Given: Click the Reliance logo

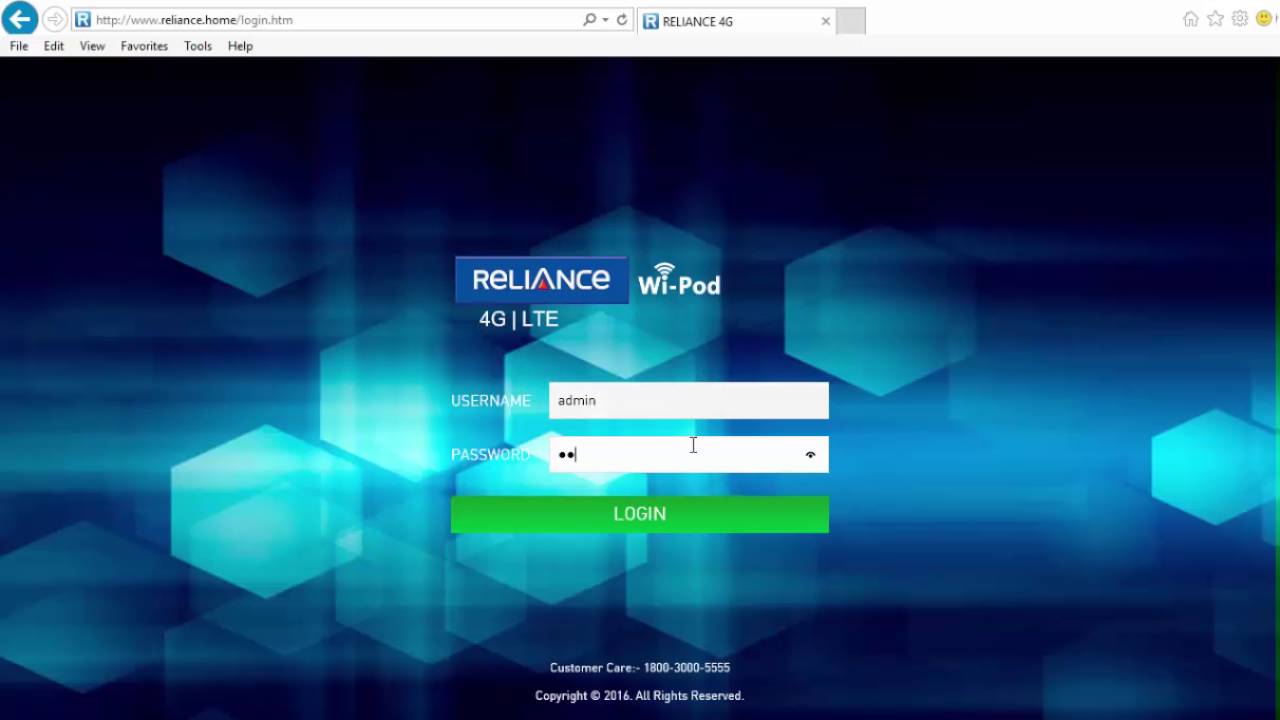Looking at the screenshot, I should pyautogui.click(x=542, y=280).
